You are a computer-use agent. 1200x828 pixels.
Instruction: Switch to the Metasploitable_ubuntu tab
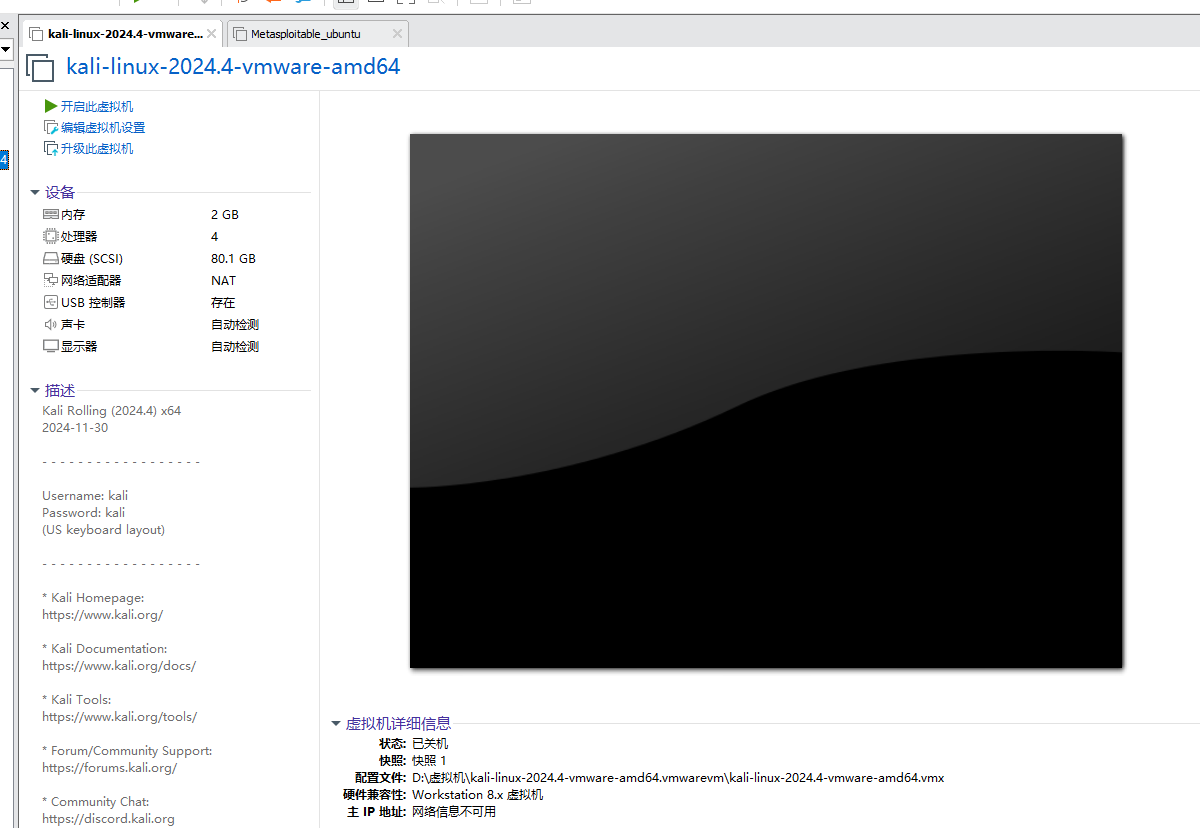(316, 34)
